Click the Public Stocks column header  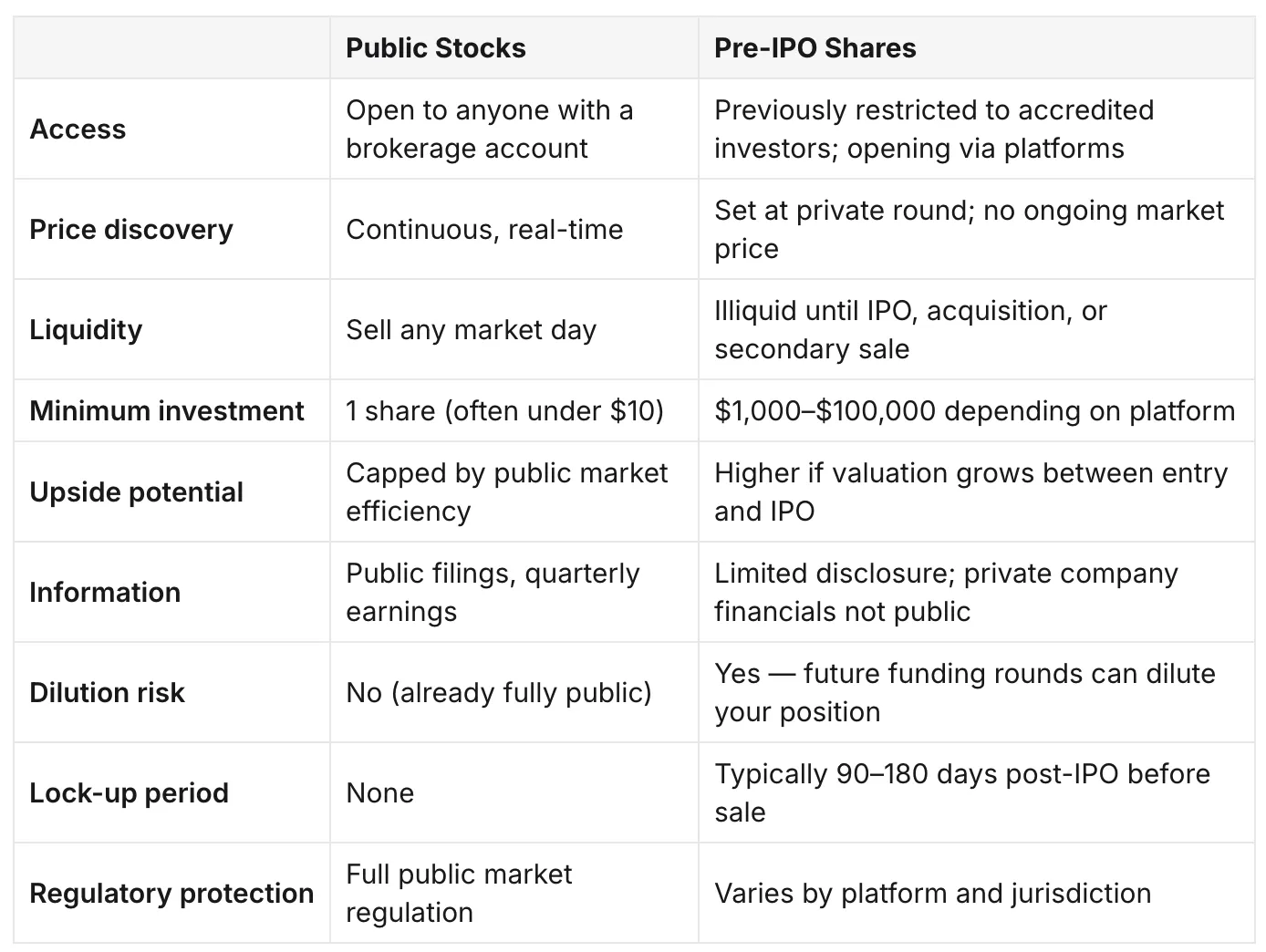tap(435, 48)
